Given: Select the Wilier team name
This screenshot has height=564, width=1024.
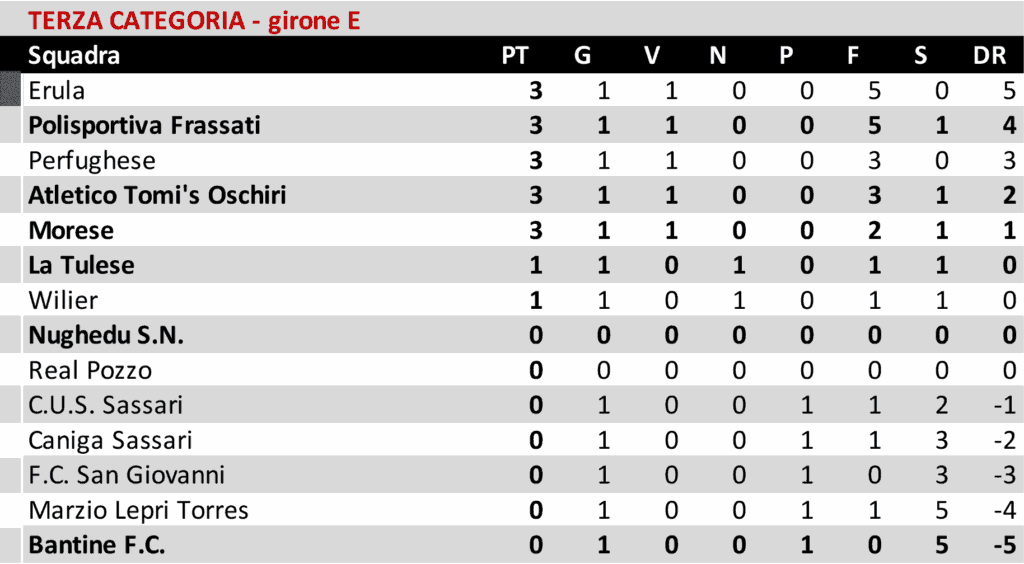Looking at the screenshot, I should click(x=63, y=300).
